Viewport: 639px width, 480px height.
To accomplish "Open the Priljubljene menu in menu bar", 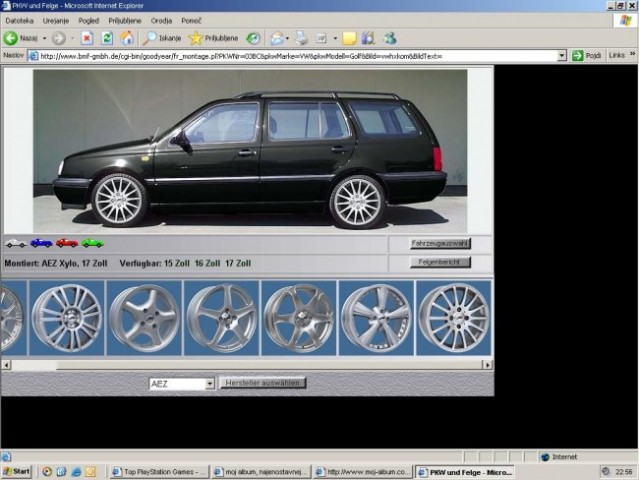I will point(125,20).
